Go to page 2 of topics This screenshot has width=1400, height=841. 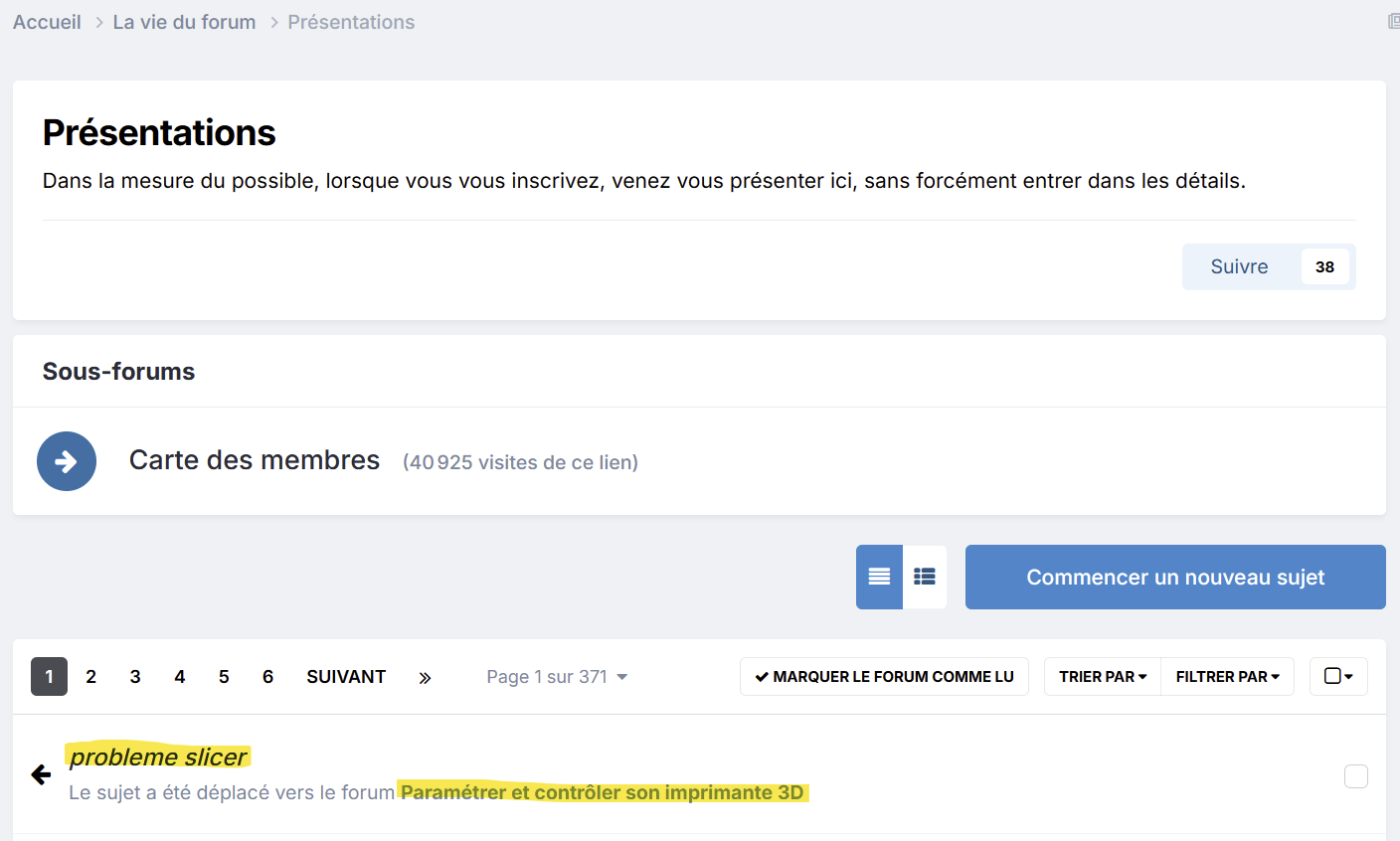[x=90, y=677]
